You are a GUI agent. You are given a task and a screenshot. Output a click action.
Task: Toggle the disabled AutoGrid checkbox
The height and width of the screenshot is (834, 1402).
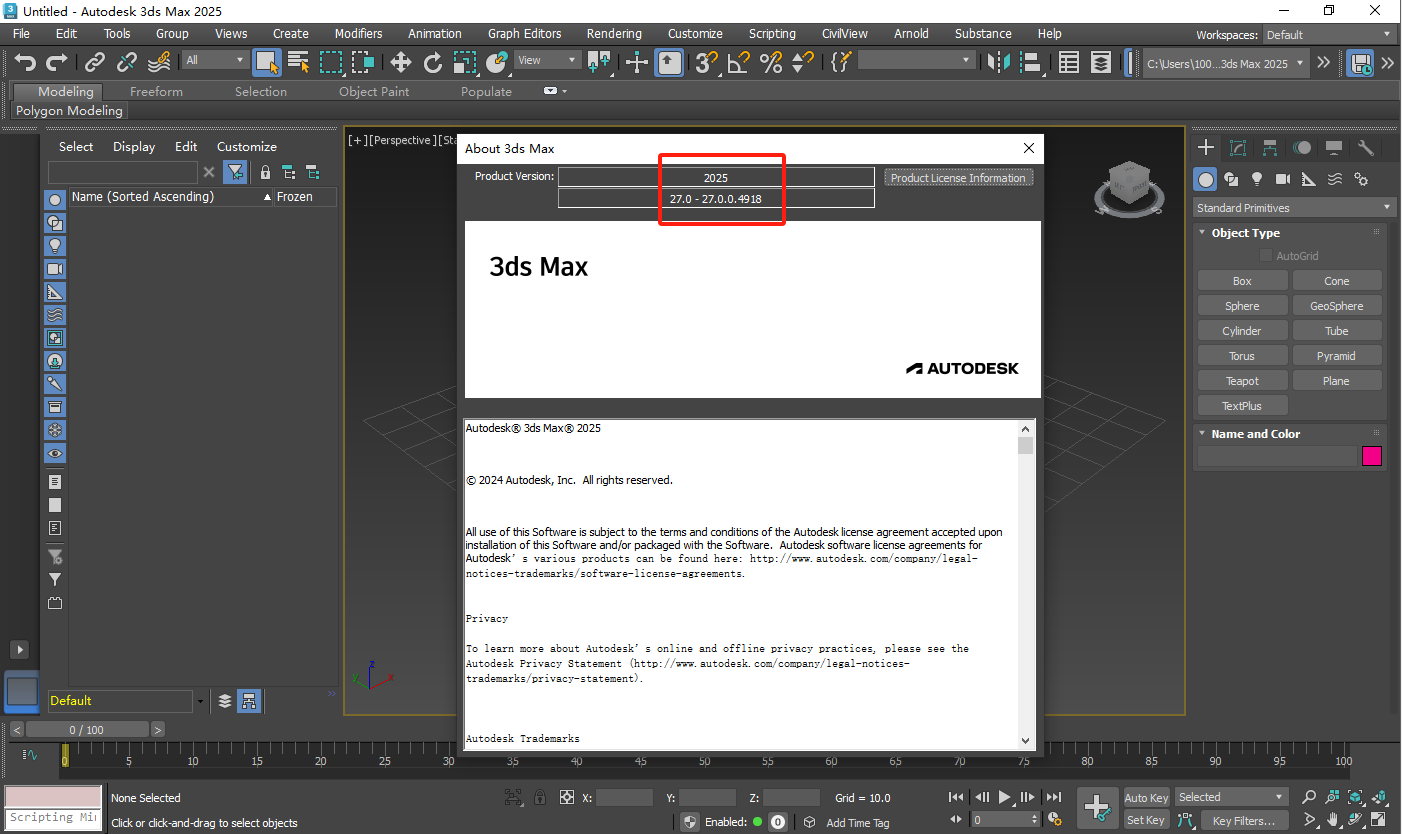[x=1266, y=256]
